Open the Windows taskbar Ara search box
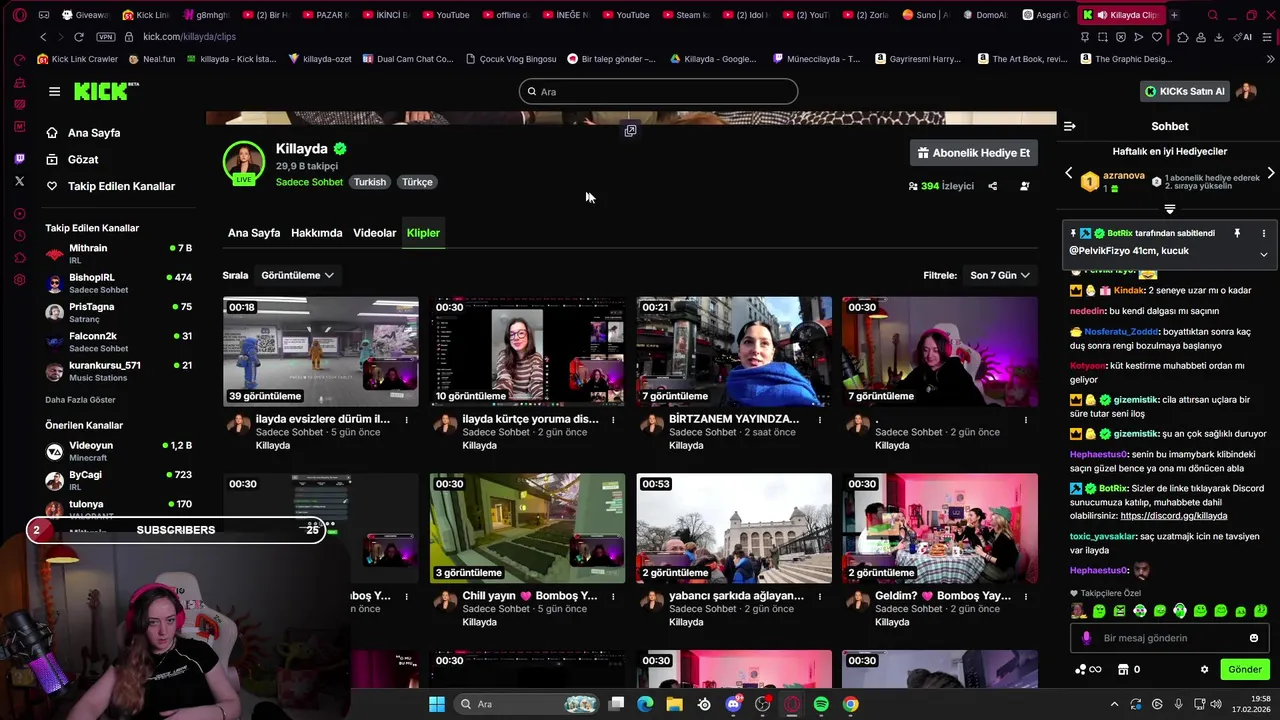The width and height of the screenshot is (1280, 720). (x=527, y=704)
